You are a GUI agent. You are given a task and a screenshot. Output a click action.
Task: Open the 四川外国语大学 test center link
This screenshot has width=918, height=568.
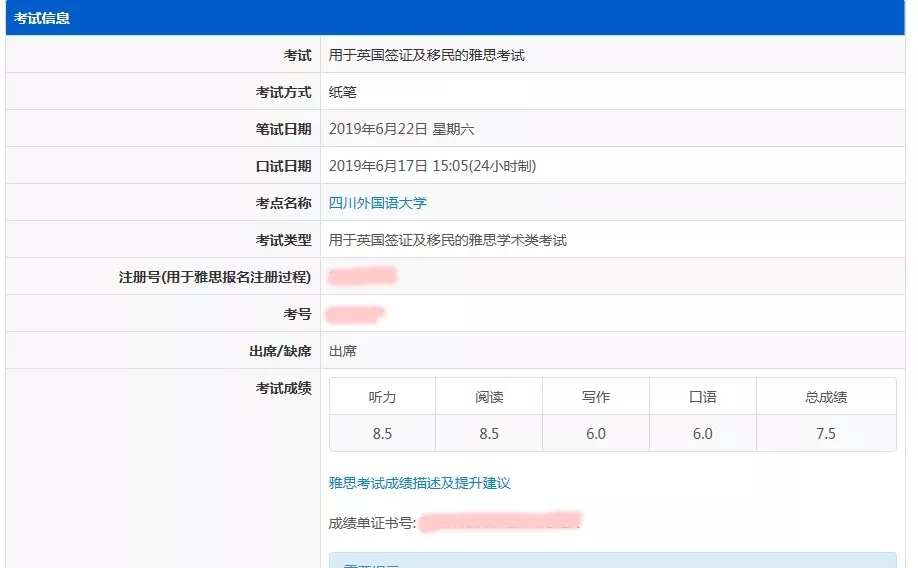point(378,203)
